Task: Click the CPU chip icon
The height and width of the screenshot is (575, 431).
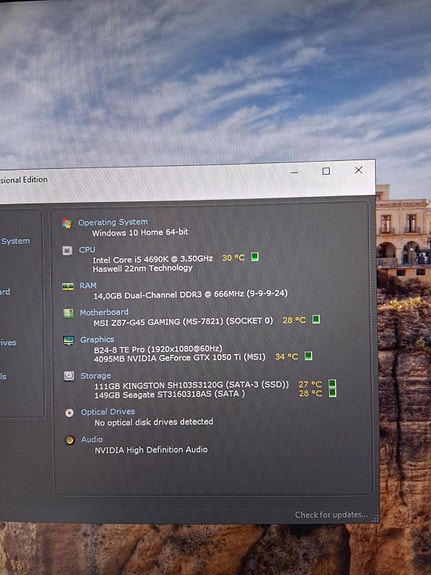Action: pyautogui.click(x=67, y=250)
